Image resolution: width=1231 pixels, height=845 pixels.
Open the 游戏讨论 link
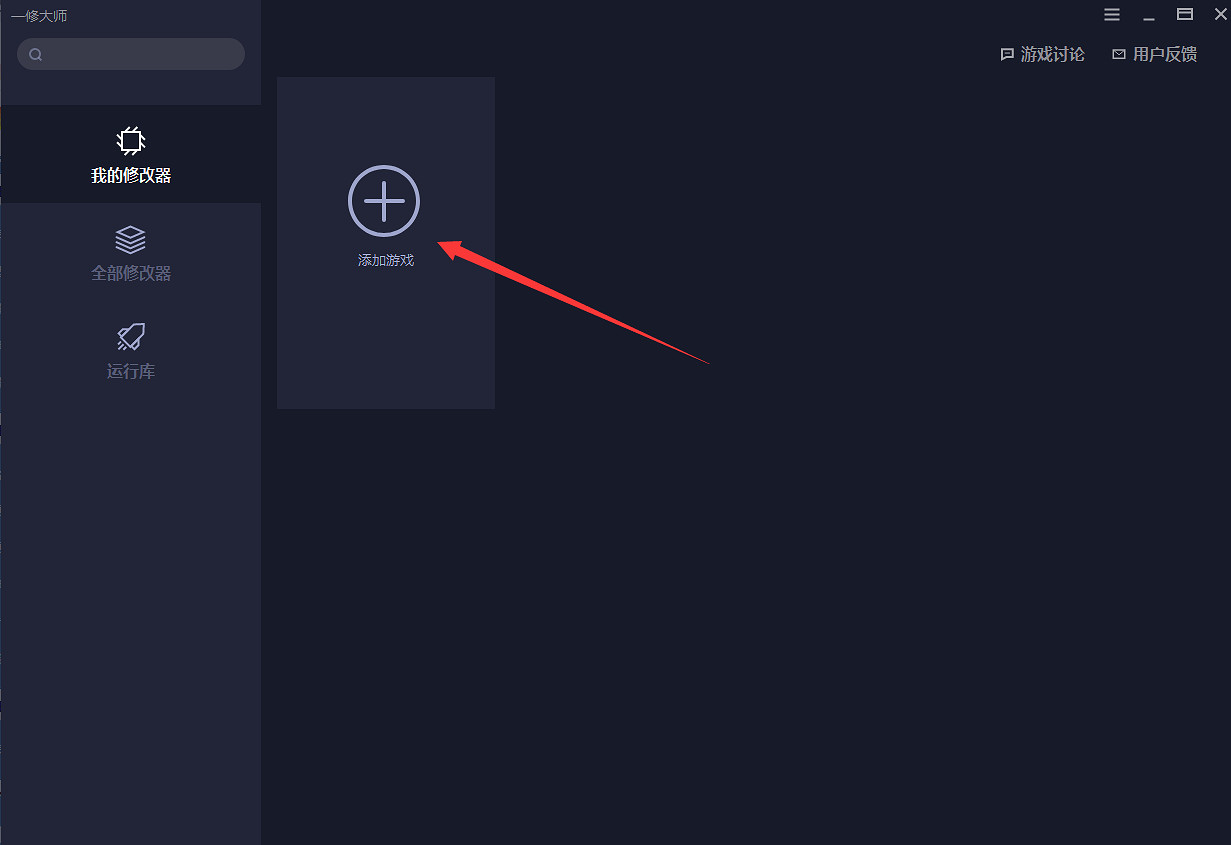point(1052,55)
